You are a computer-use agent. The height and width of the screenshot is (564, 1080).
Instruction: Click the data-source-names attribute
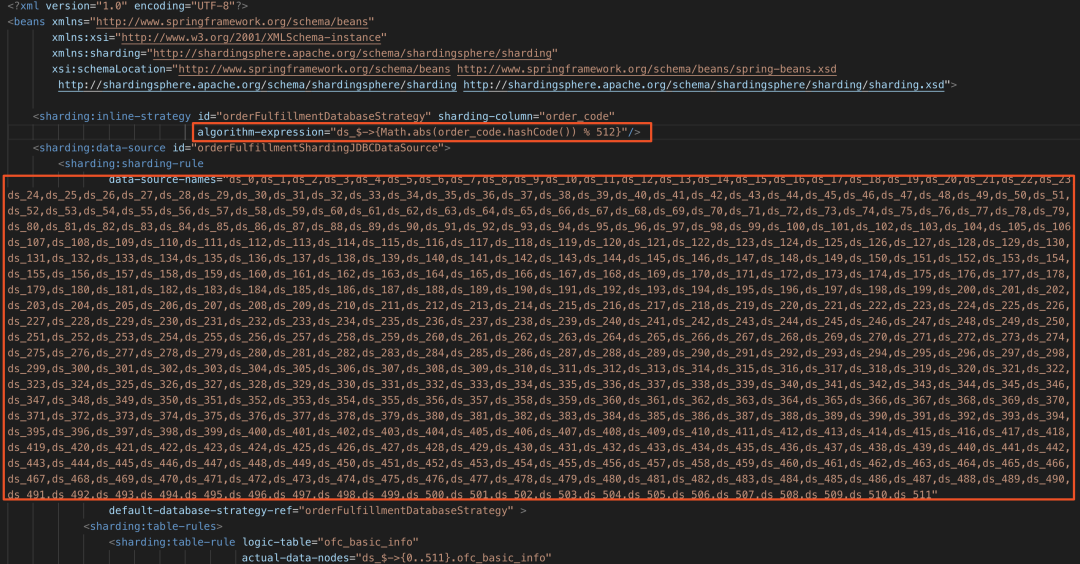pos(165,179)
